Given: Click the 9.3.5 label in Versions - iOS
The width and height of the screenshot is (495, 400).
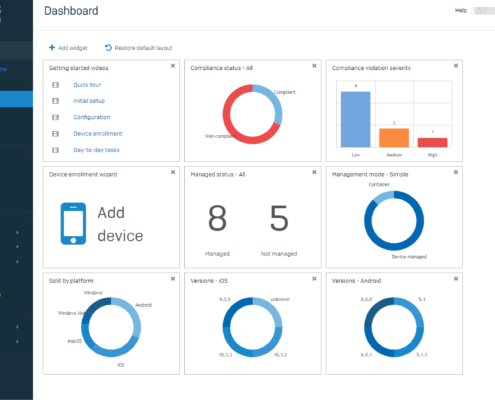Looking at the screenshot, I should click(x=225, y=299).
